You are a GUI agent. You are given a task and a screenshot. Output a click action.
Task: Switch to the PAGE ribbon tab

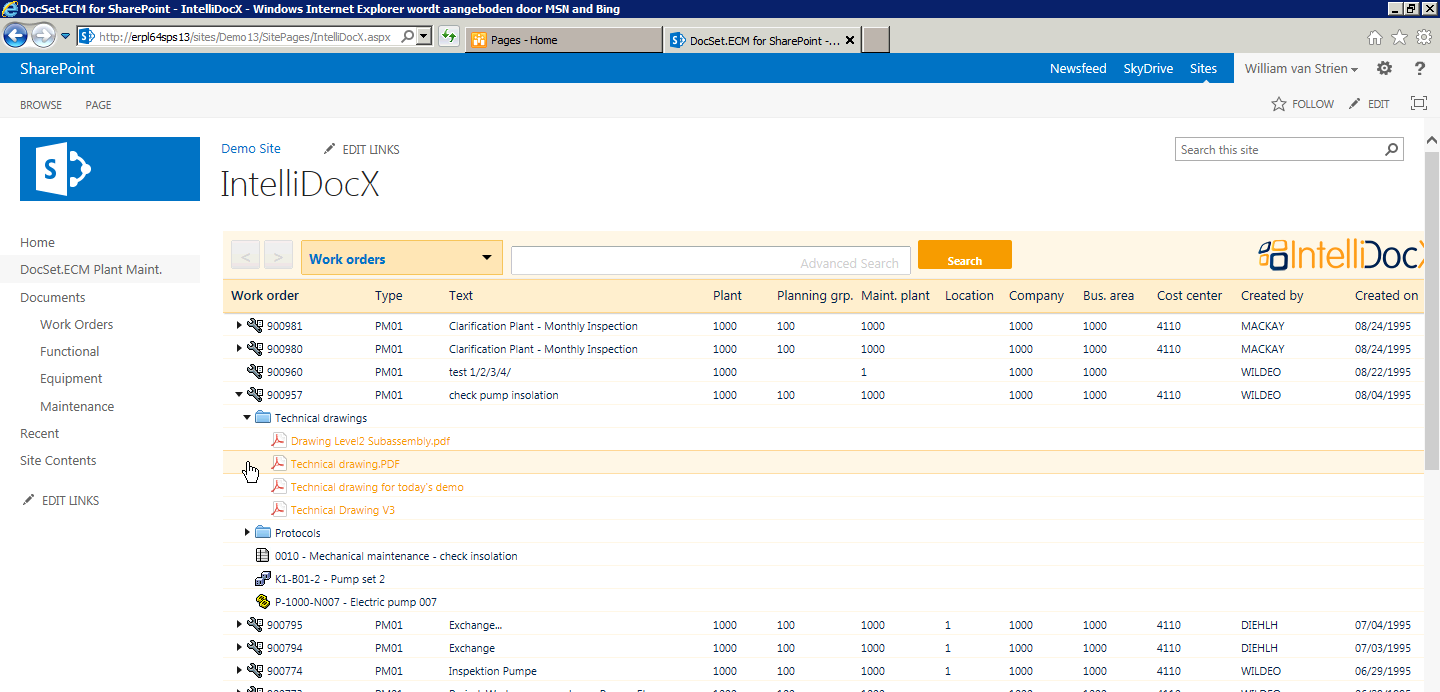point(97,104)
